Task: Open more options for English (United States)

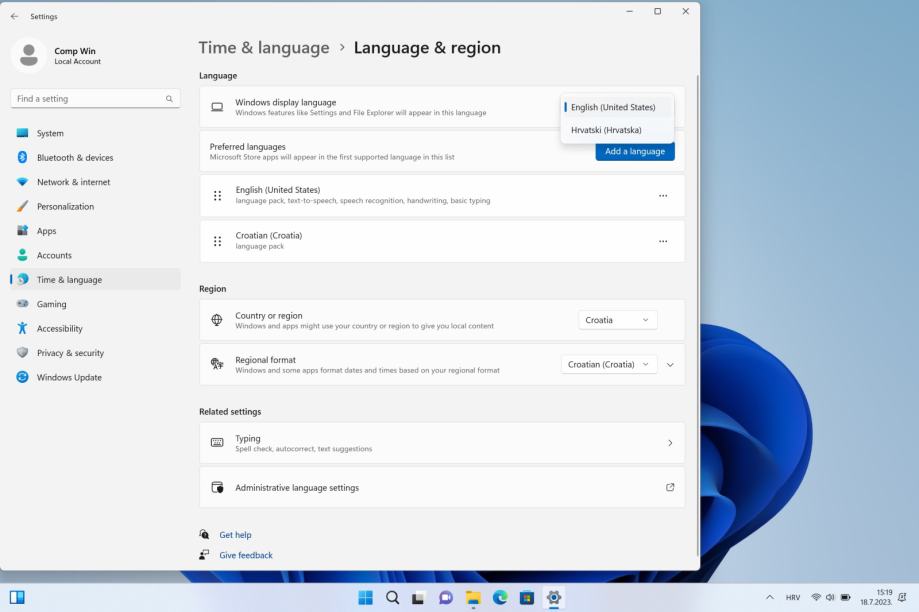Action: (x=663, y=196)
